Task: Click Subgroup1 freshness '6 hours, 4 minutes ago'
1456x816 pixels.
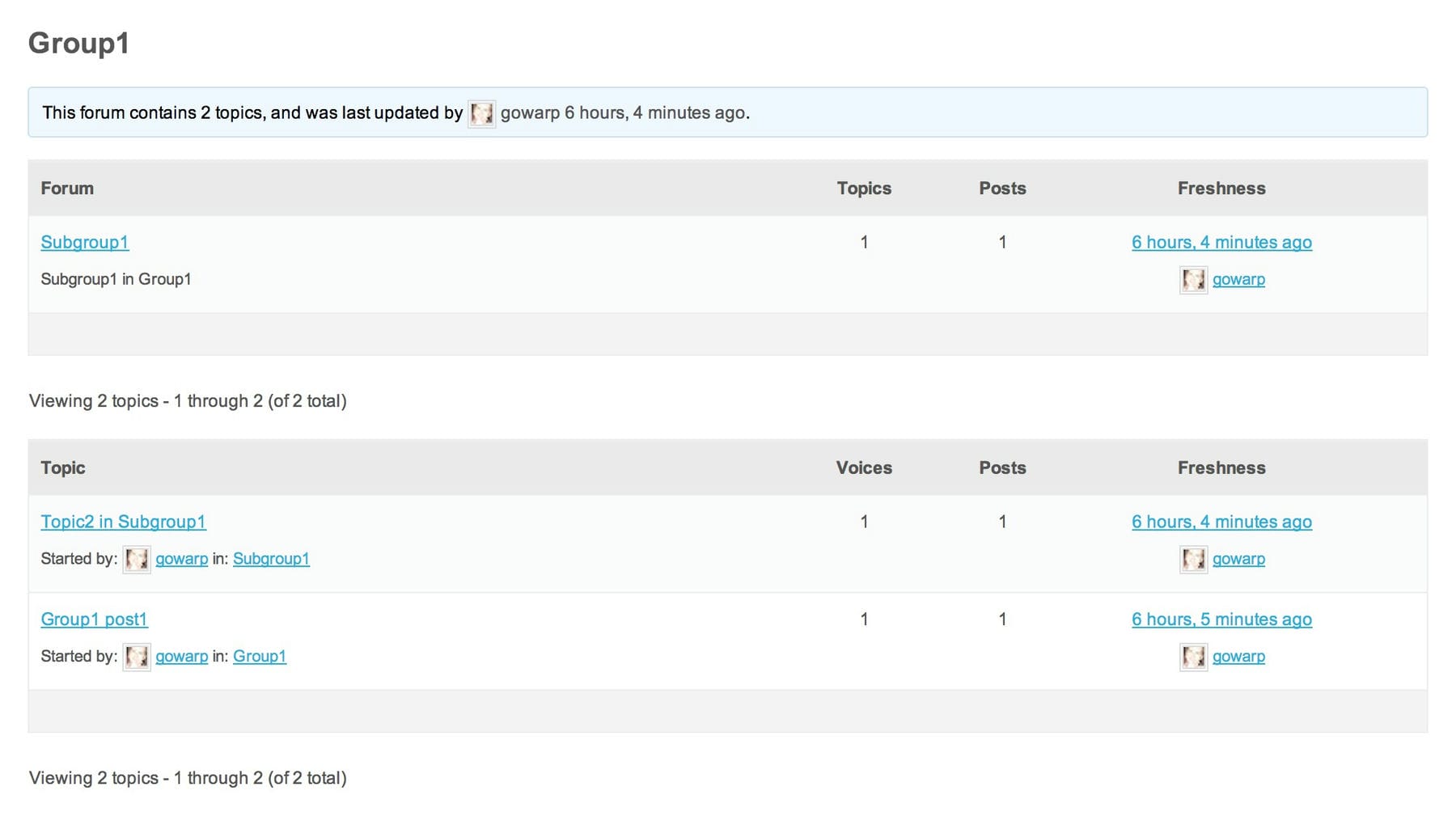Action: (1221, 243)
